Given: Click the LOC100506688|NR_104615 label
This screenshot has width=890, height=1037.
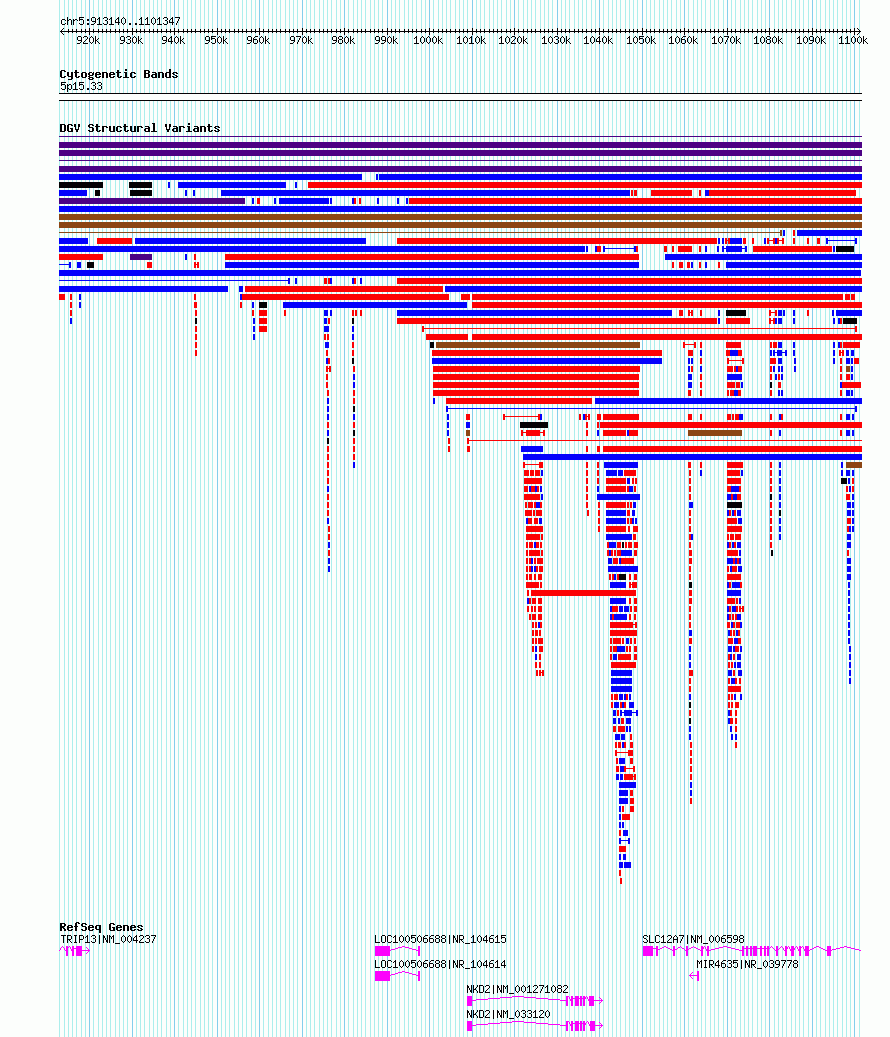Looking at the screenshot, I should coord(440,939).
